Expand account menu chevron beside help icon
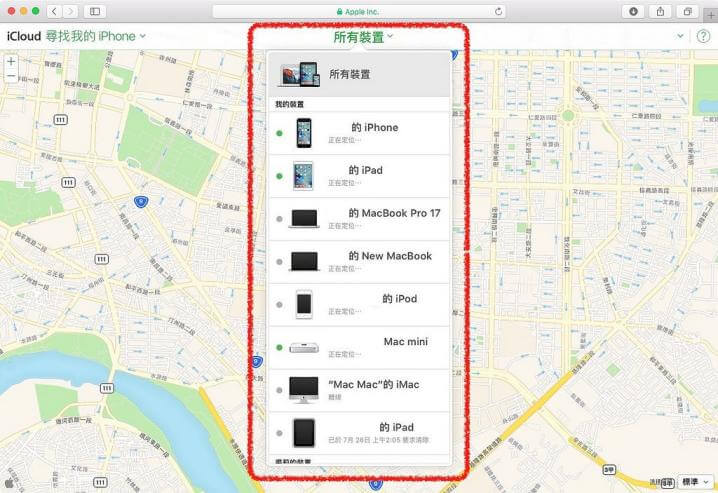Viewport: 718px width, 493px height. (680, 36)
